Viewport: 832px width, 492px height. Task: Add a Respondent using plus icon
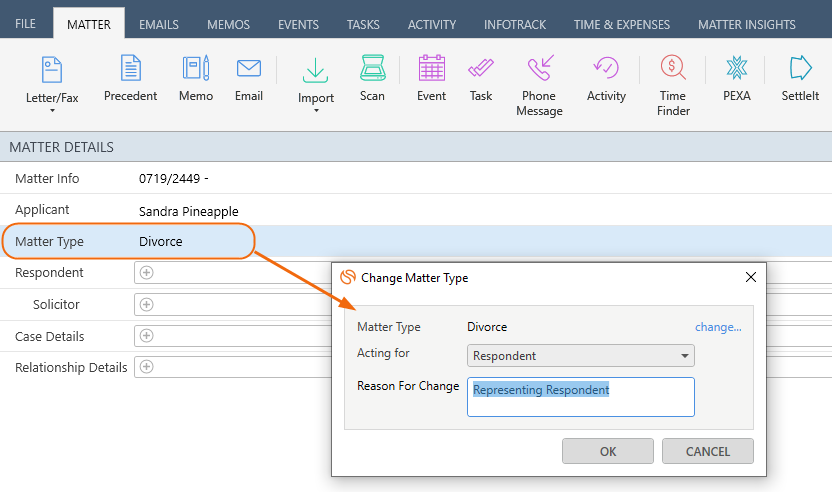(x=146, y=272)
